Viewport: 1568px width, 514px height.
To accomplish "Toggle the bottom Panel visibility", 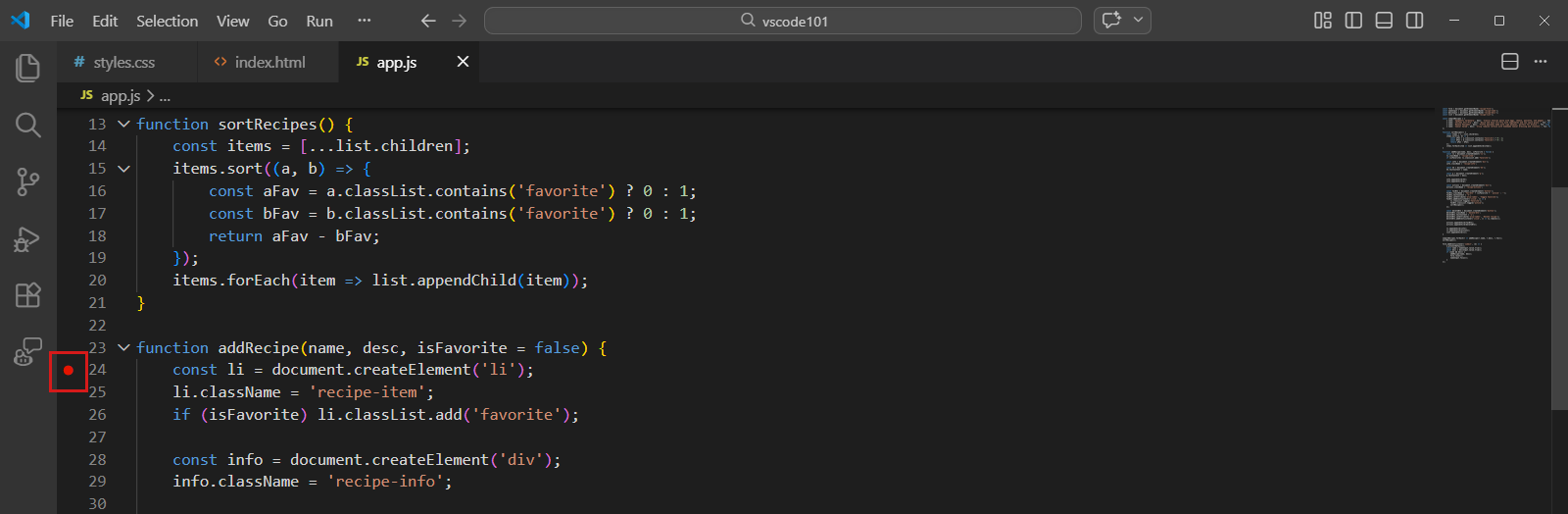I will point(1384,21).
